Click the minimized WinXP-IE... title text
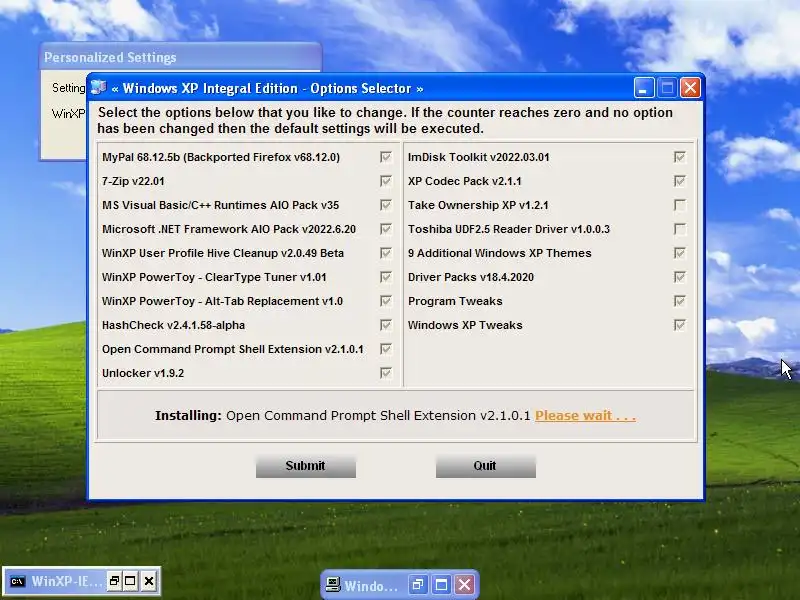This screenshot has height=600, width=800. (x=67, y=581)
